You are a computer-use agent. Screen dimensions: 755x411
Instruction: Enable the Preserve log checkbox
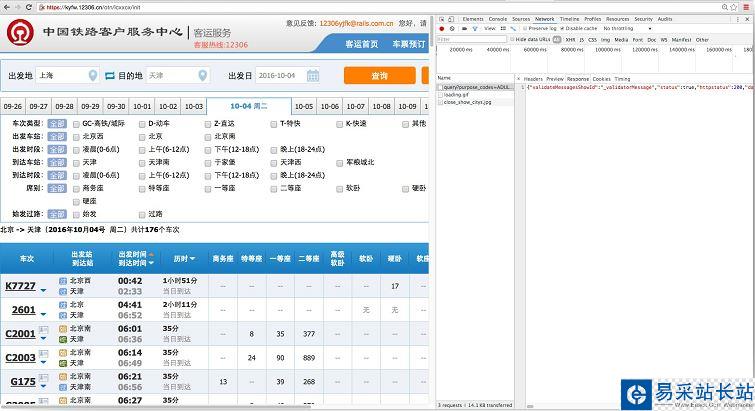(525, 29)
